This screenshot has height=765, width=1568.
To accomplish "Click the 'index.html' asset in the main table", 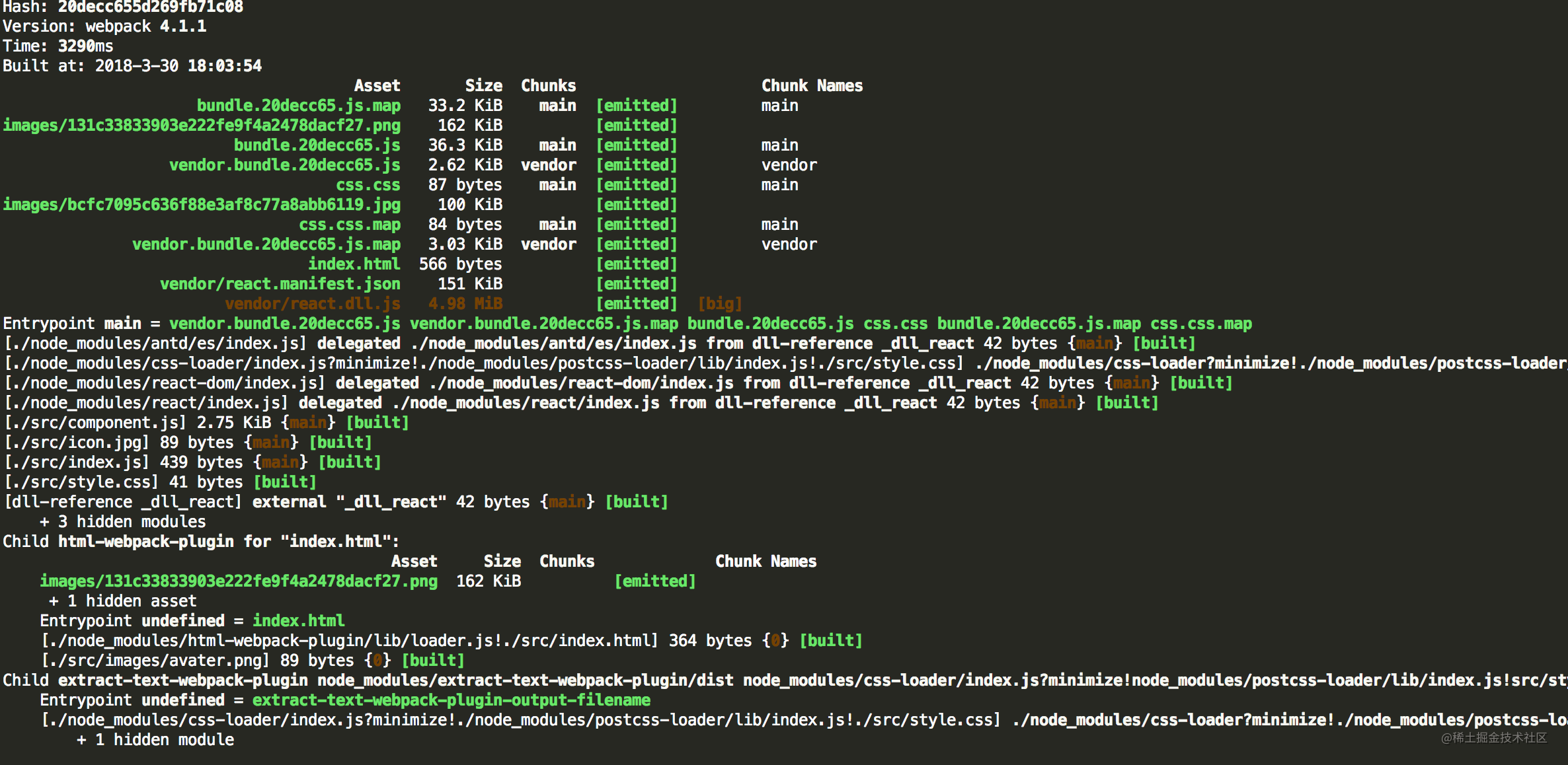I will [x=354, y=264].
